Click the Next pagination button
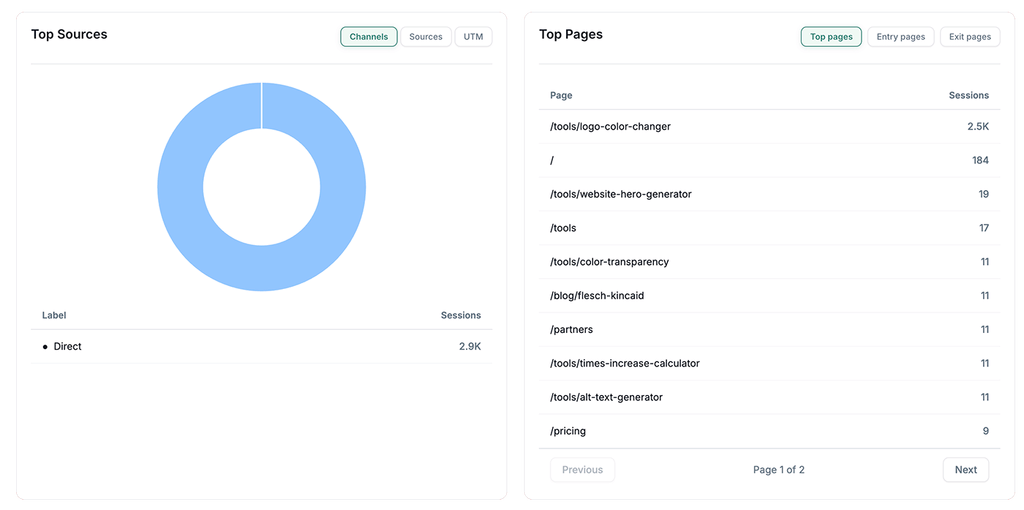Image resolution: width=1024 pixels, height=510 pixels. [x=966, y=470]
